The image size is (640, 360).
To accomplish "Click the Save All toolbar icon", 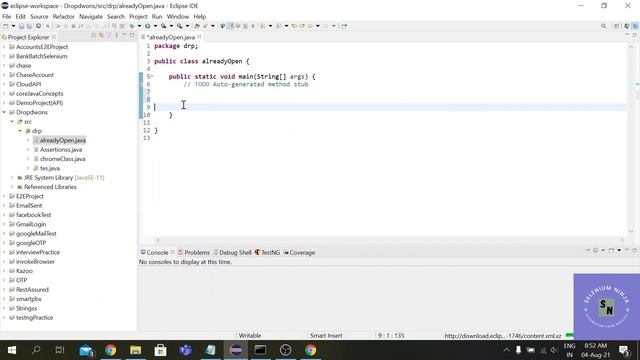I will coord(29,26).
